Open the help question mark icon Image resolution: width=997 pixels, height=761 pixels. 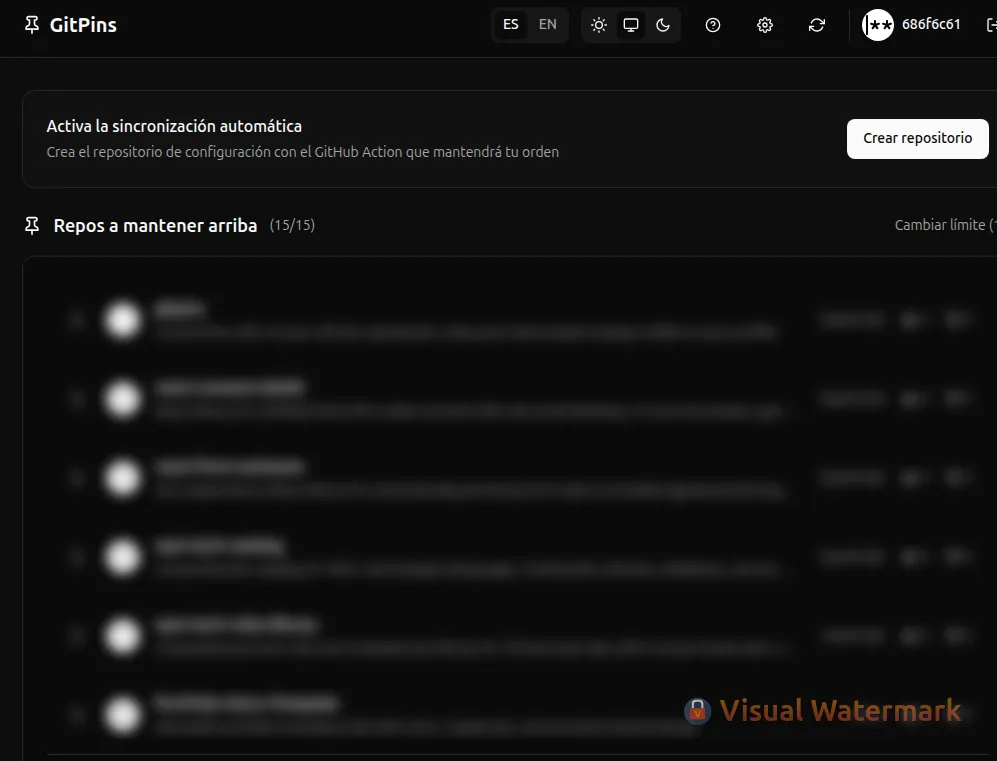coord(713,25)
